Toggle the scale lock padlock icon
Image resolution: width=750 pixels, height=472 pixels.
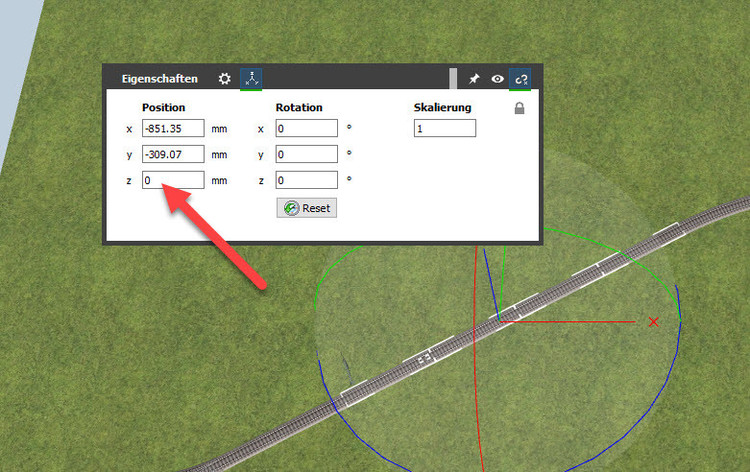(x=519, y=108)
